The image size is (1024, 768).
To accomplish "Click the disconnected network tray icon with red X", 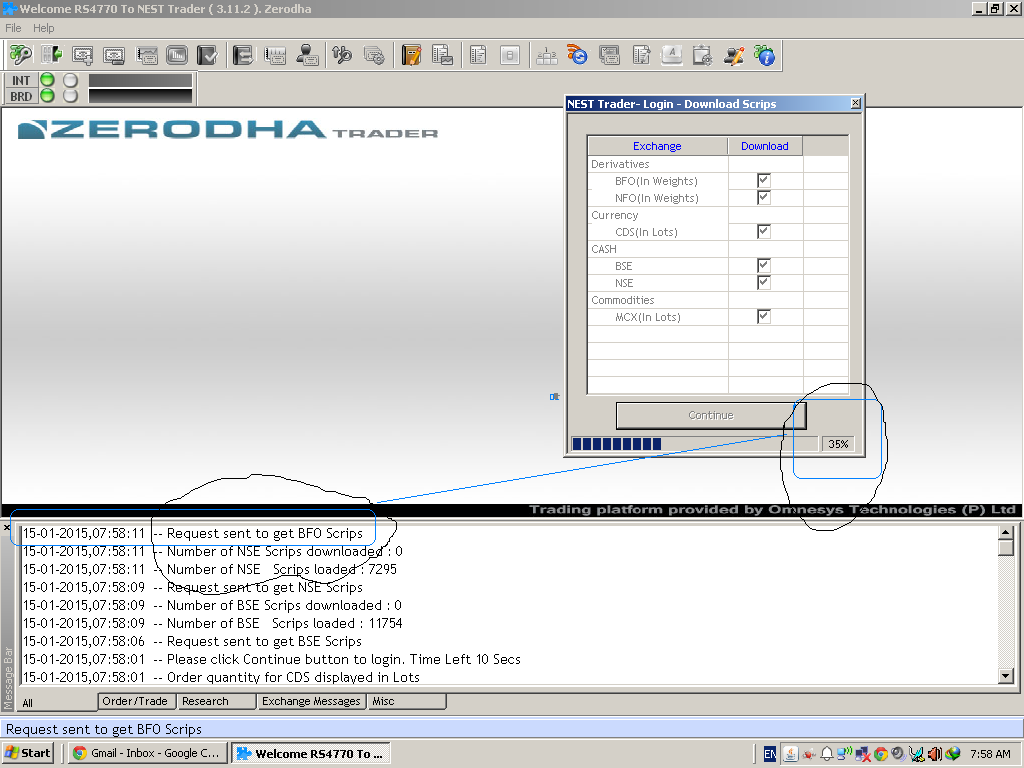I will click(x=863, y=754).
